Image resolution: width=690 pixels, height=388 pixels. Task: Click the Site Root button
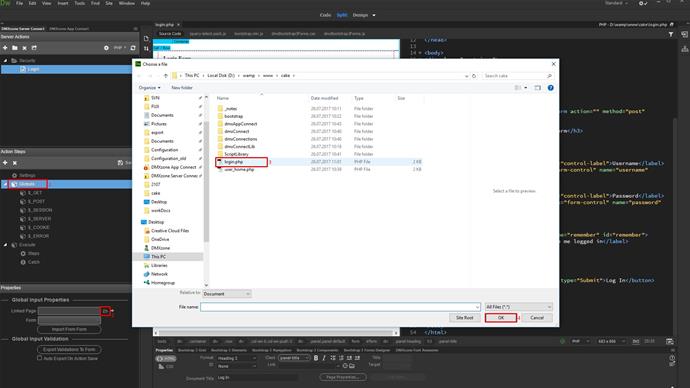(x=464, y=318)
